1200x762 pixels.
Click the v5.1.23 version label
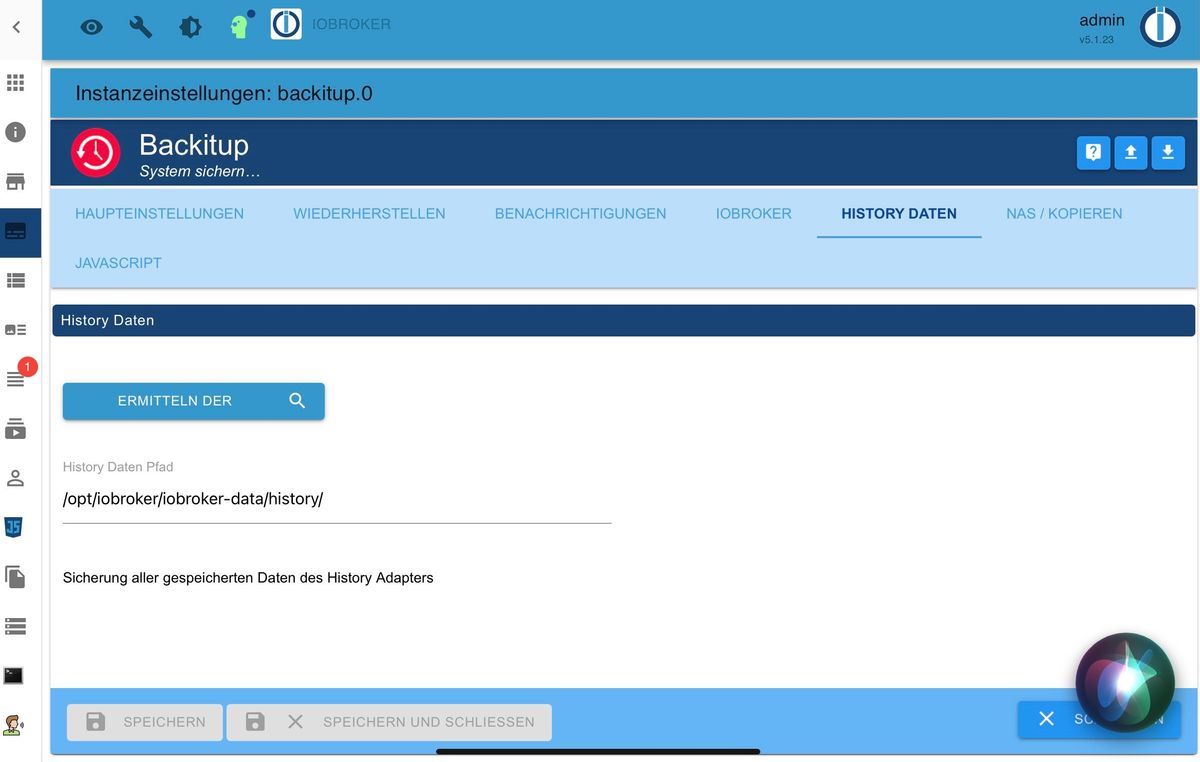pyautogui.click(x=1096, y=40)
